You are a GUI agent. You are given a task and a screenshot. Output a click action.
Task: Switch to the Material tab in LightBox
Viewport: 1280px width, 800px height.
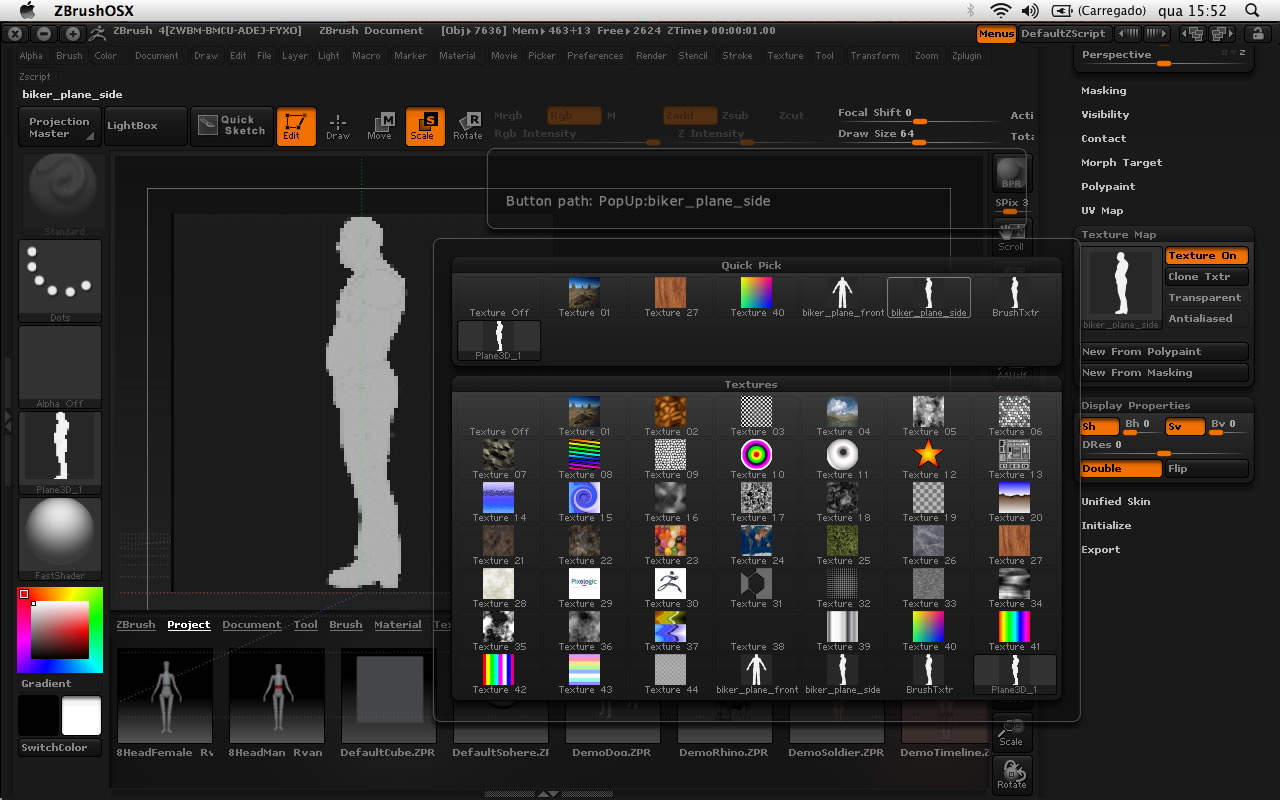[x=397, y=625]
